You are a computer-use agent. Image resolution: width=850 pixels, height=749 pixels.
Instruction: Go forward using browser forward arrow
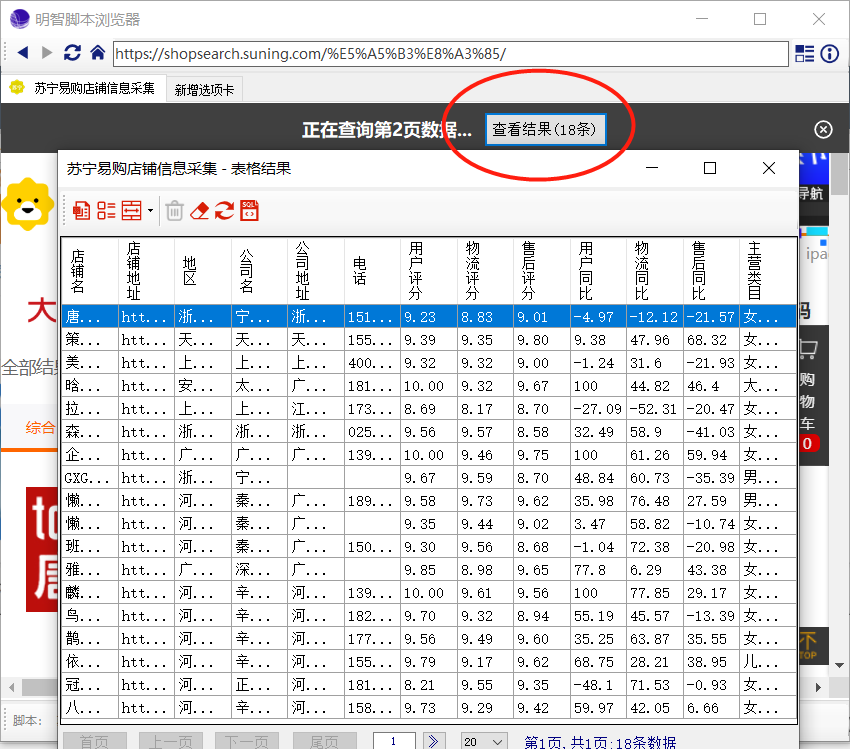(47, 53)
